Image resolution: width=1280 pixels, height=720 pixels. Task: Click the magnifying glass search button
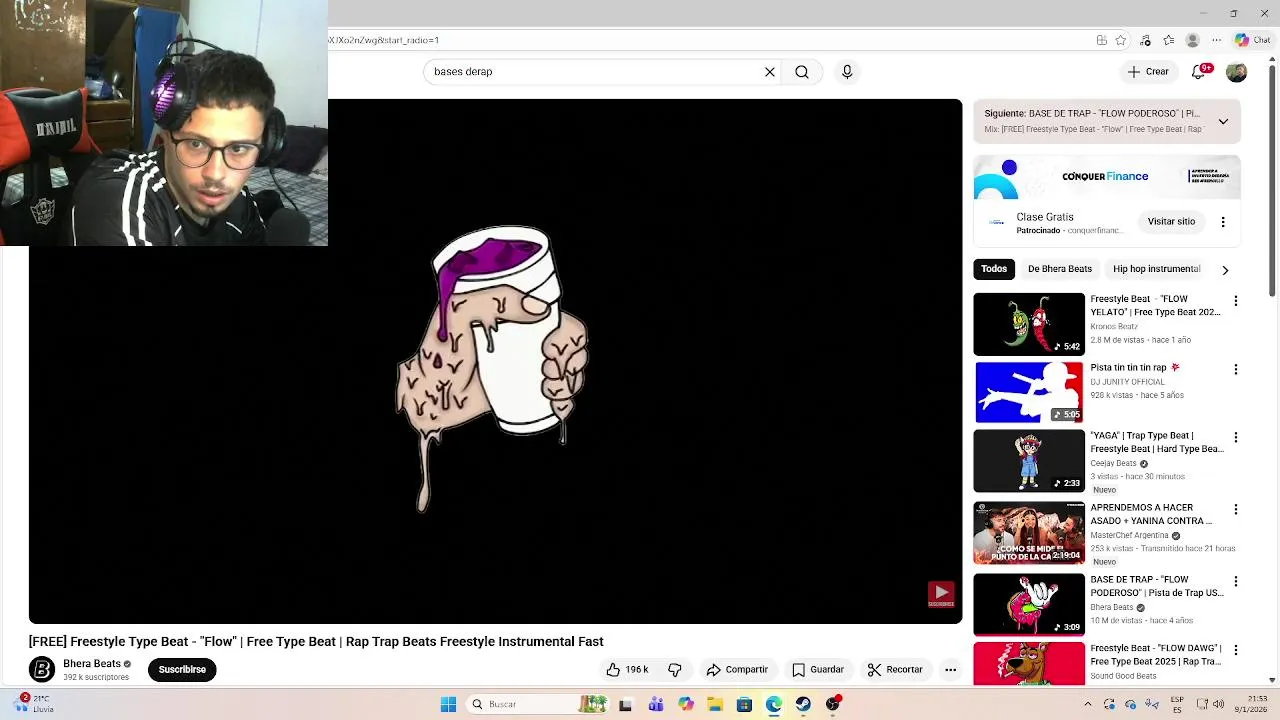802,72
